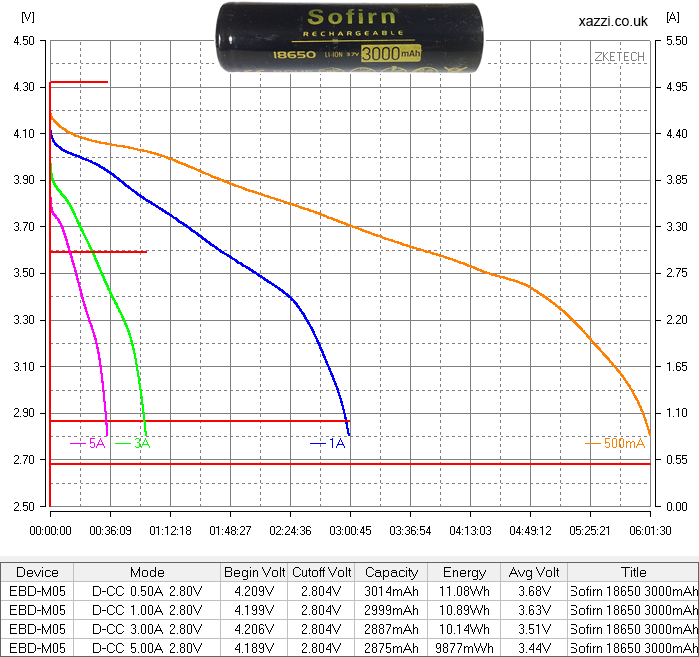Click the 2887mAh capacity cell
Image resolution: width=699 pixels, height=657 pixels.
pos(391,629)
